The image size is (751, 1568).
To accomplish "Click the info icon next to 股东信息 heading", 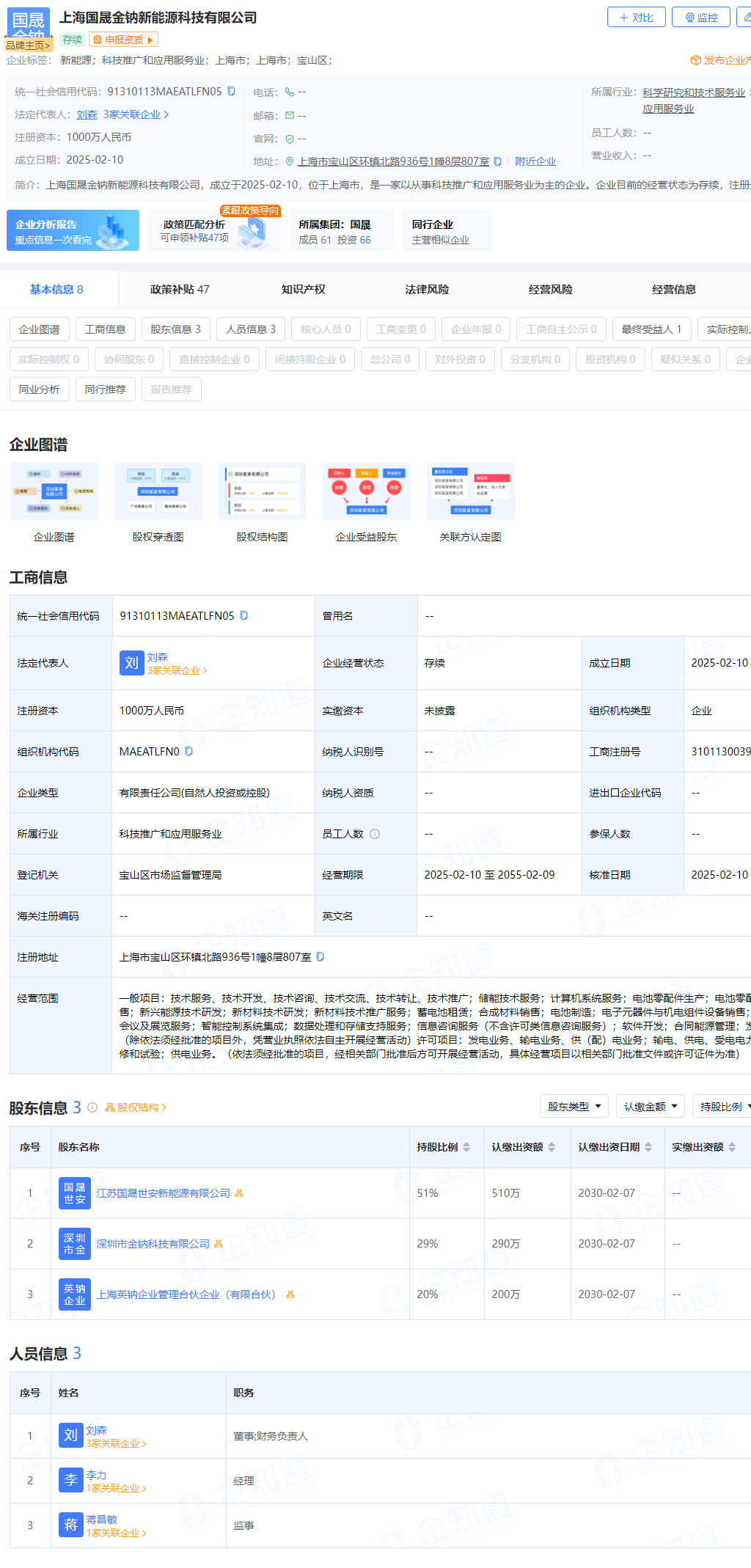I will 92,1107.
